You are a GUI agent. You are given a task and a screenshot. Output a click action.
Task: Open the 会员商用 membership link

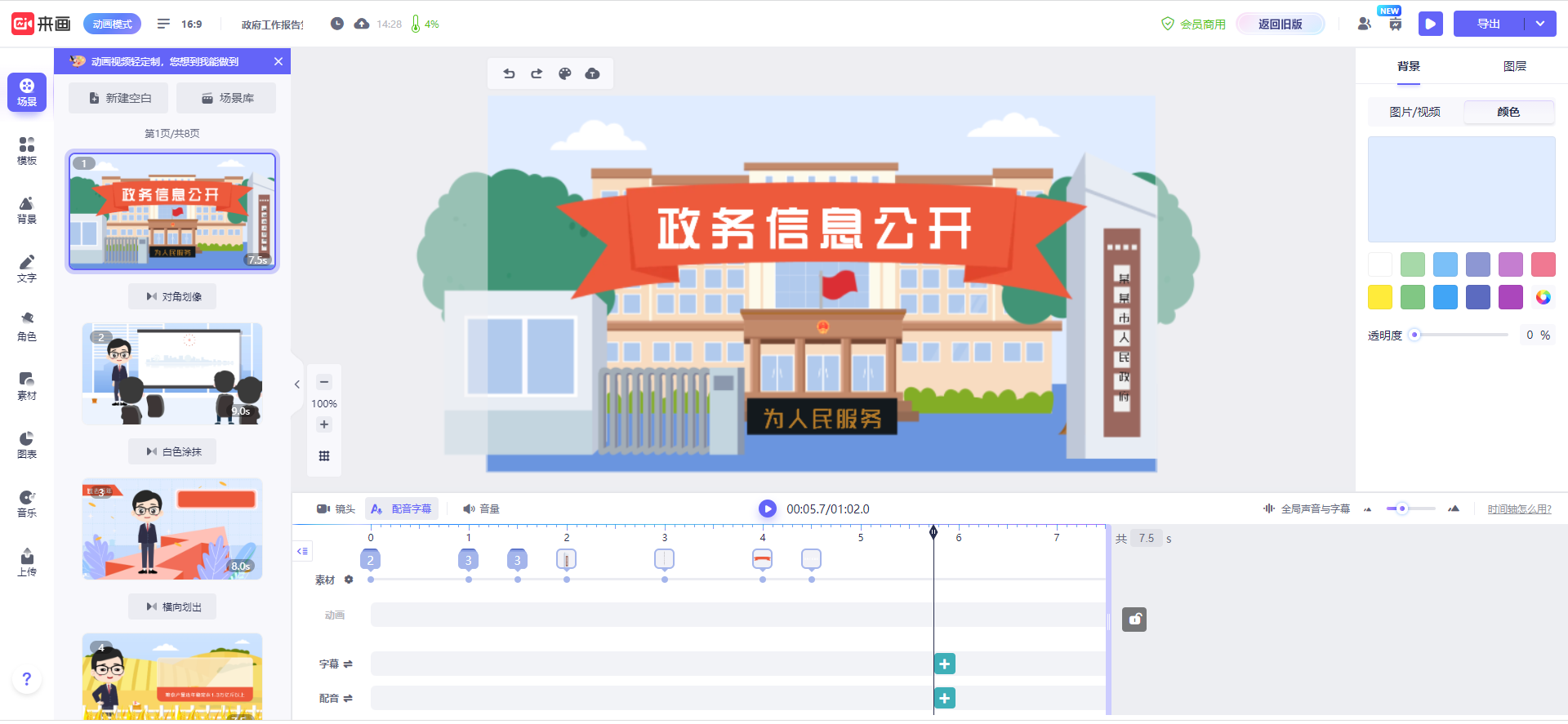click(x=1193, y=24)
